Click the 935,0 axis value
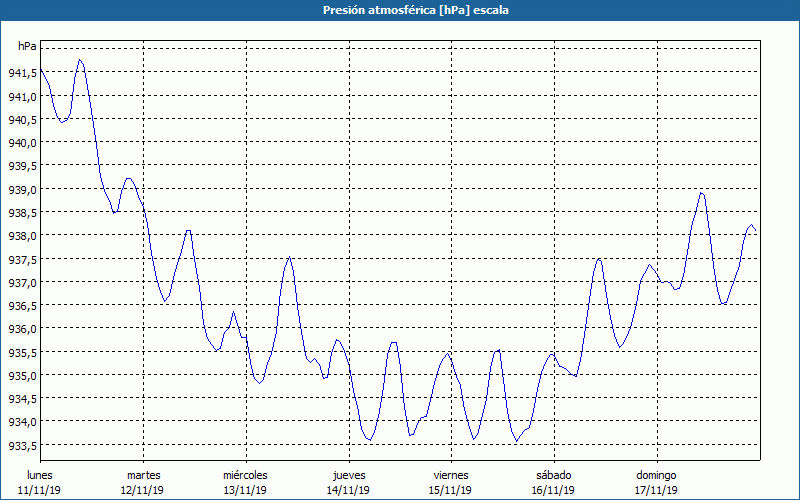800x500 pixels. click(x=22, y=376)
